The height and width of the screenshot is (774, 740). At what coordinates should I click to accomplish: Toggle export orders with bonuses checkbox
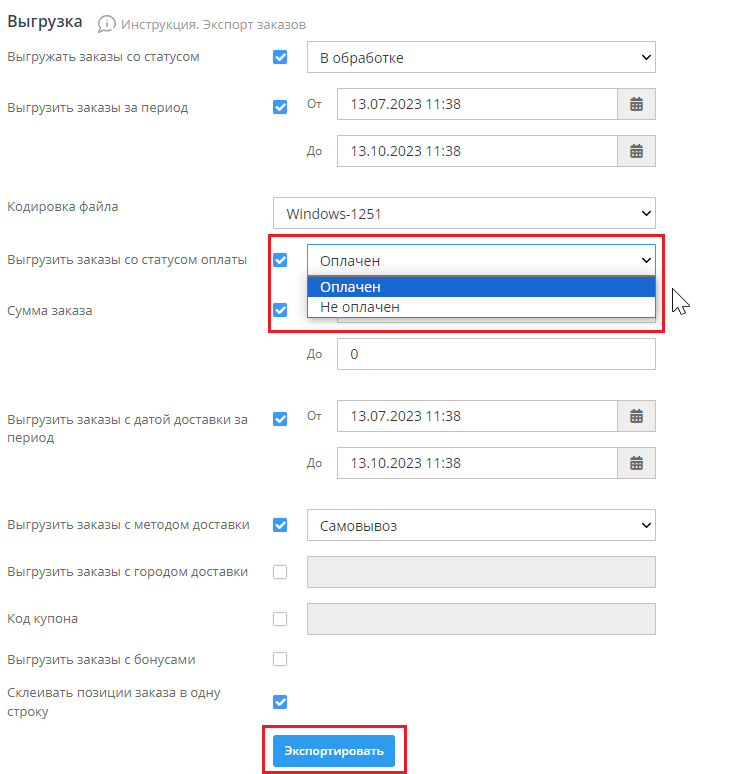[280, 659]
